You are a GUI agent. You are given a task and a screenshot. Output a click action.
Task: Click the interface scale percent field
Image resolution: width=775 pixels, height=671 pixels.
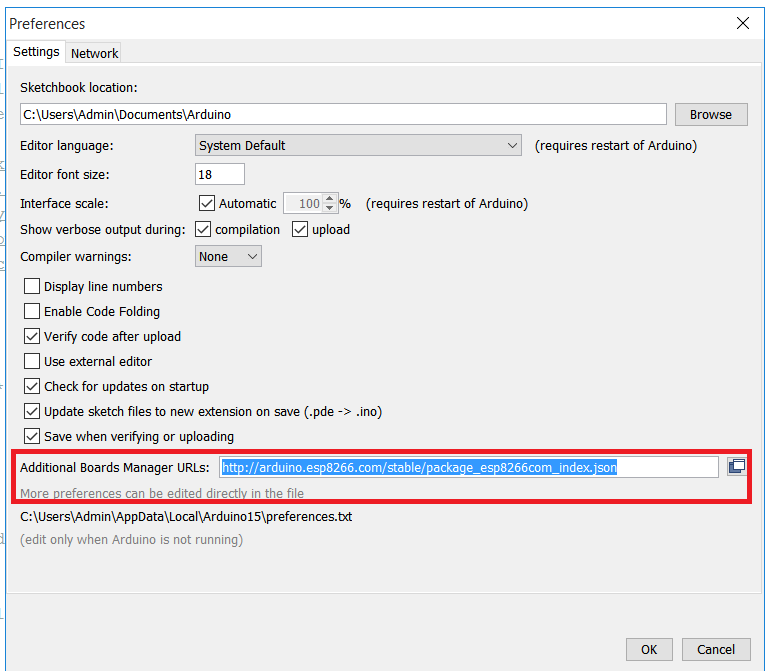pyautogui.click(x=303, y=203)
